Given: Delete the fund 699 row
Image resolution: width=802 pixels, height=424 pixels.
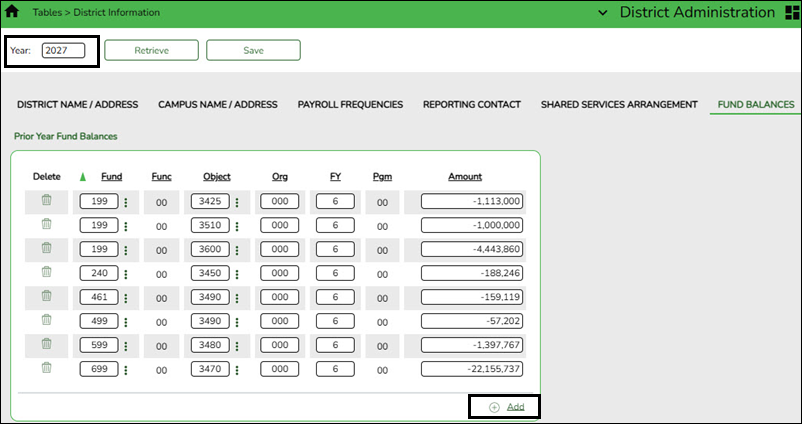Looking at the screenshot, I should point(47,368).
